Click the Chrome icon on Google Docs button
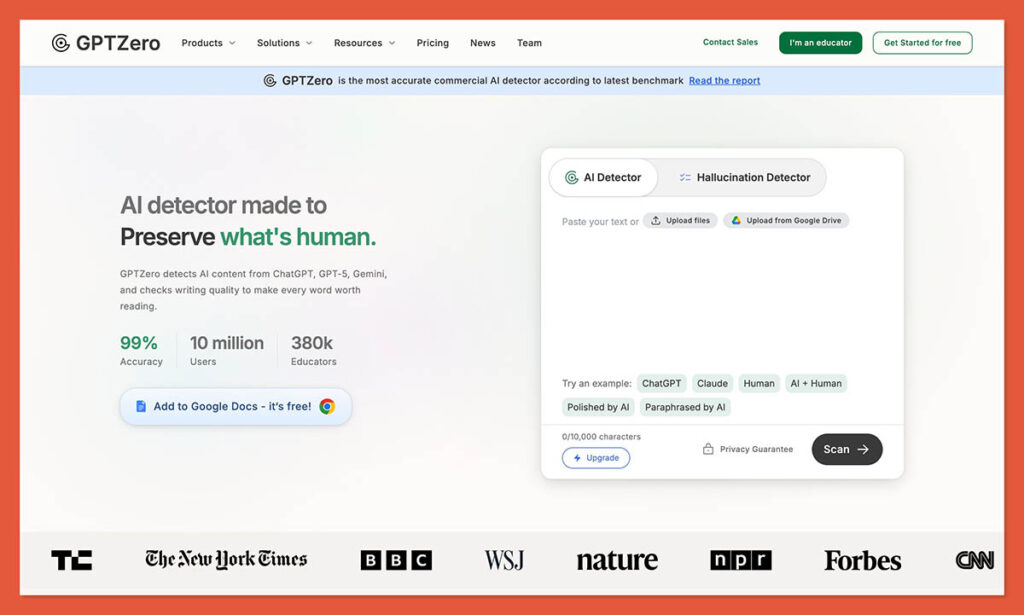Viewport: 1024px width, 615px height. [327, 407]
